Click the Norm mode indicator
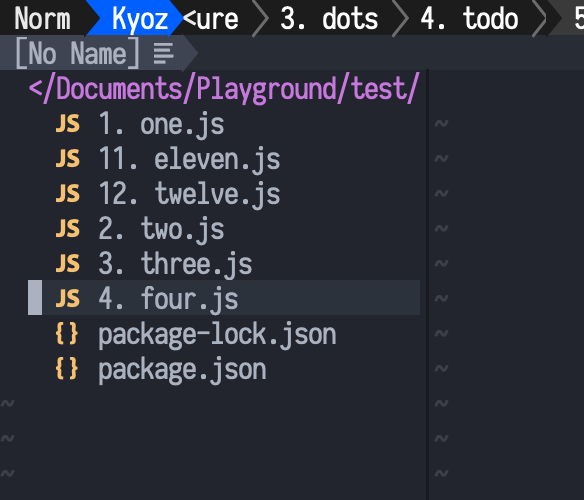This screenshot has width=584, height=500. point(42,19)
